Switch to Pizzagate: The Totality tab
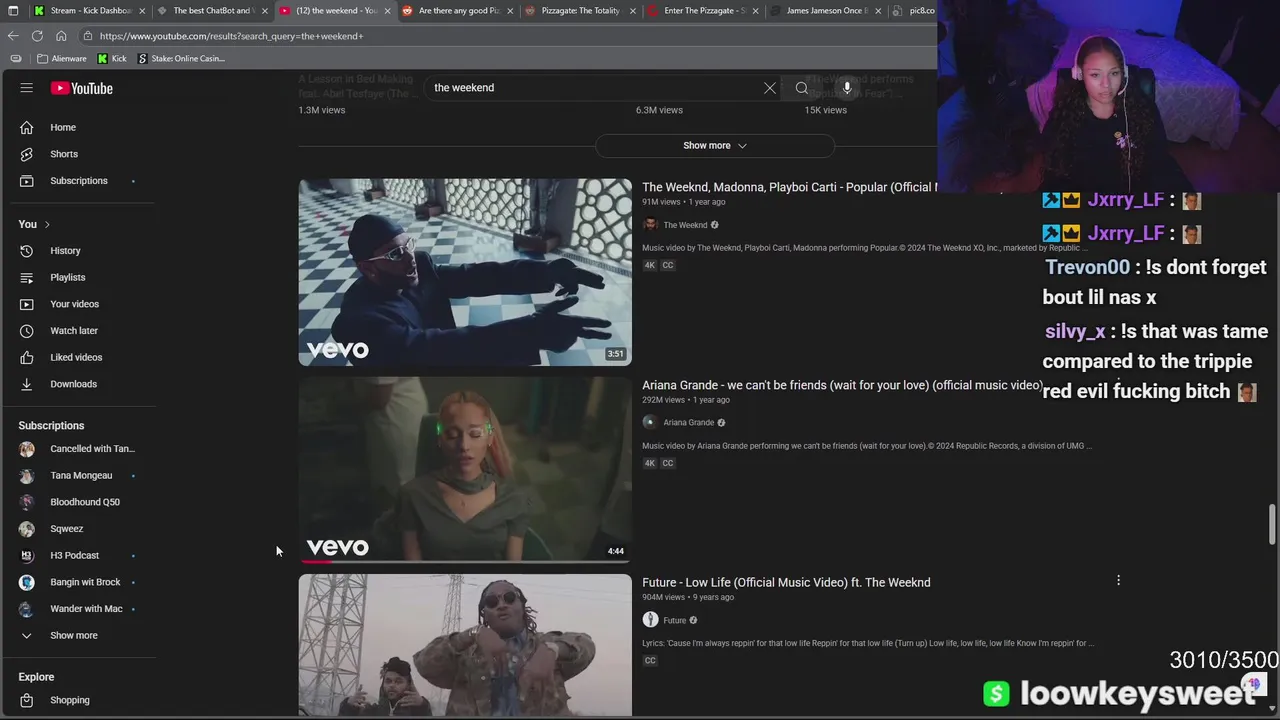 point(578,11)
